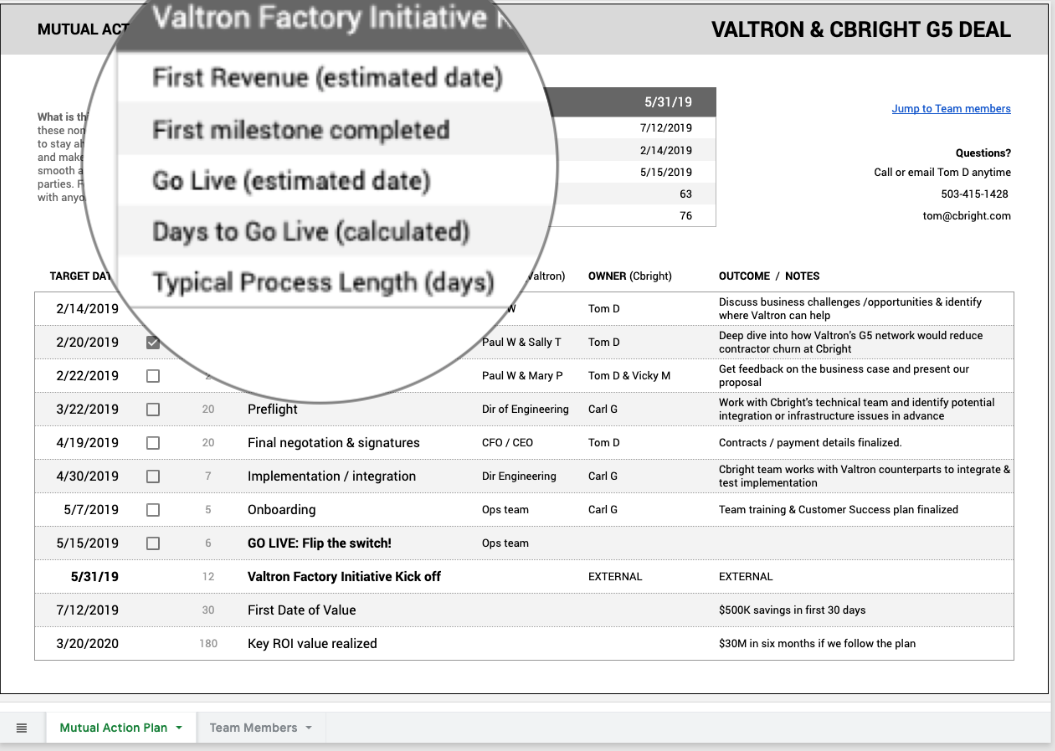Tick the Implementation / integration checkbox
Viewport: 1055px width, 751px height.
point(153,477)
